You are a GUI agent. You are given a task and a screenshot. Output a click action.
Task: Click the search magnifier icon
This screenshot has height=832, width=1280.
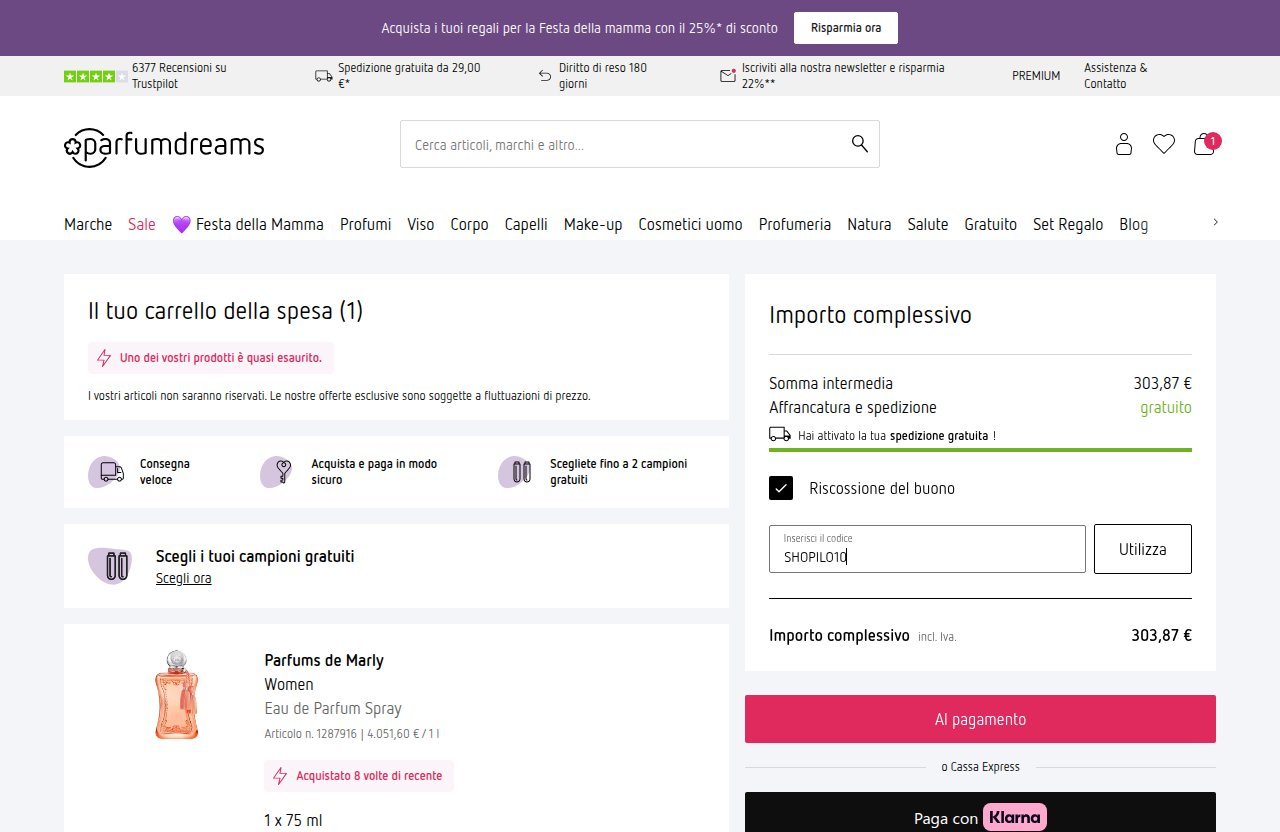point(859,143)
